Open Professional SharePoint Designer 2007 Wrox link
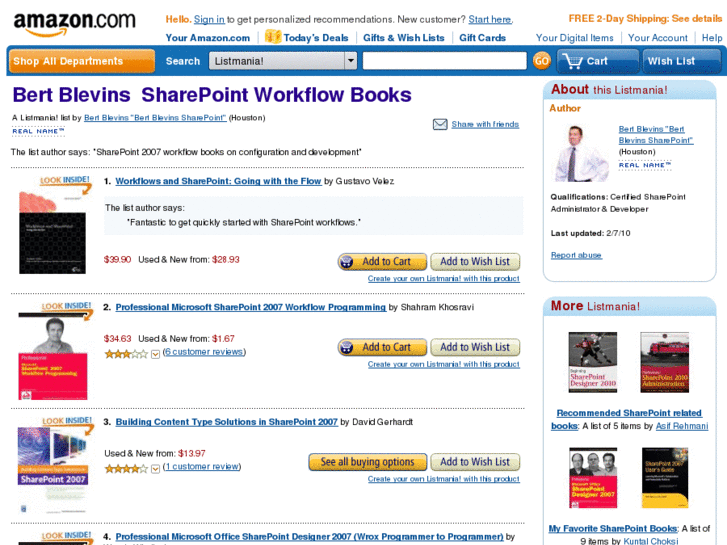The height and width of the screenshot is (545, 727). tap(309, 537)
